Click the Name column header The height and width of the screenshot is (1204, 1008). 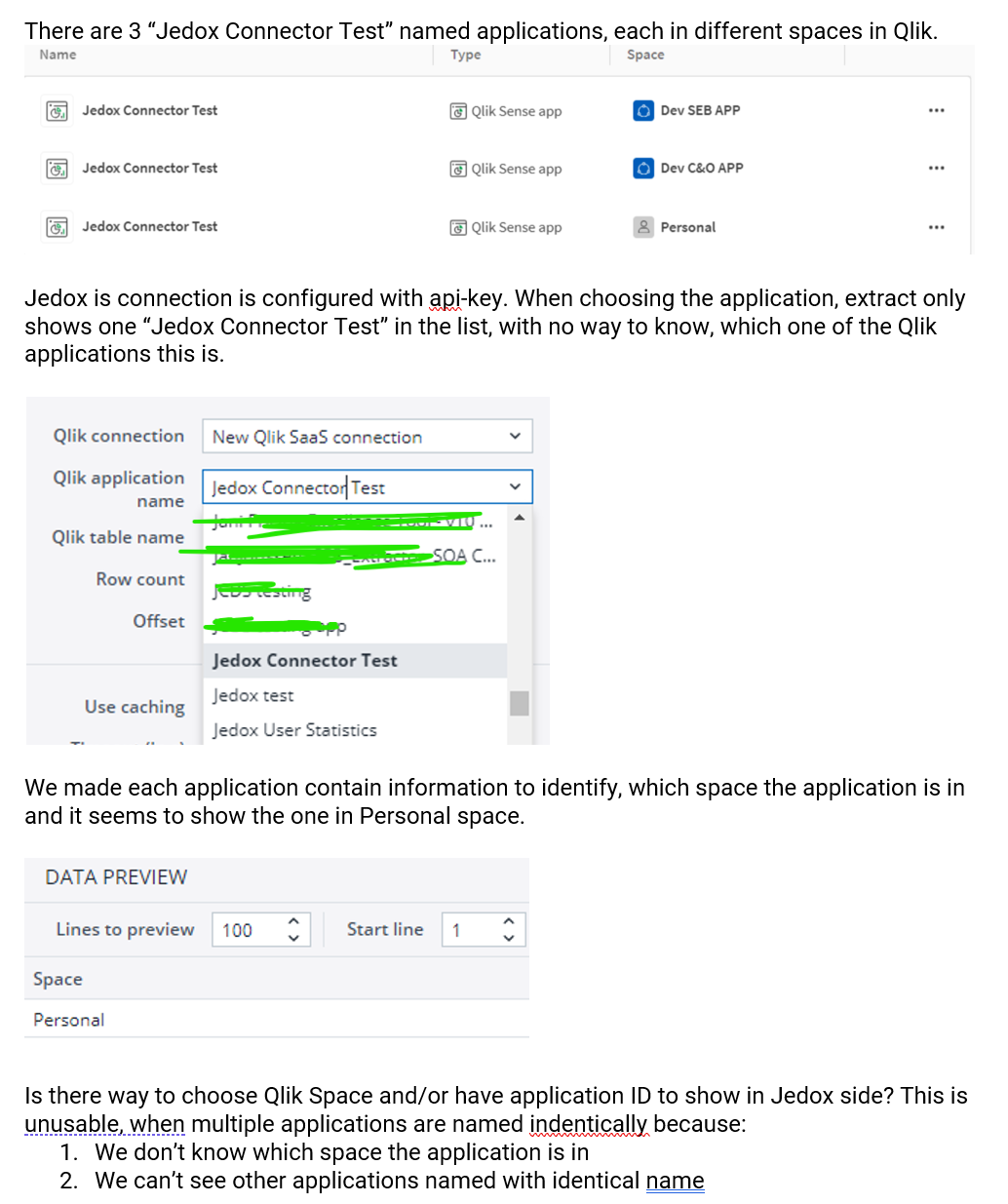58,55
